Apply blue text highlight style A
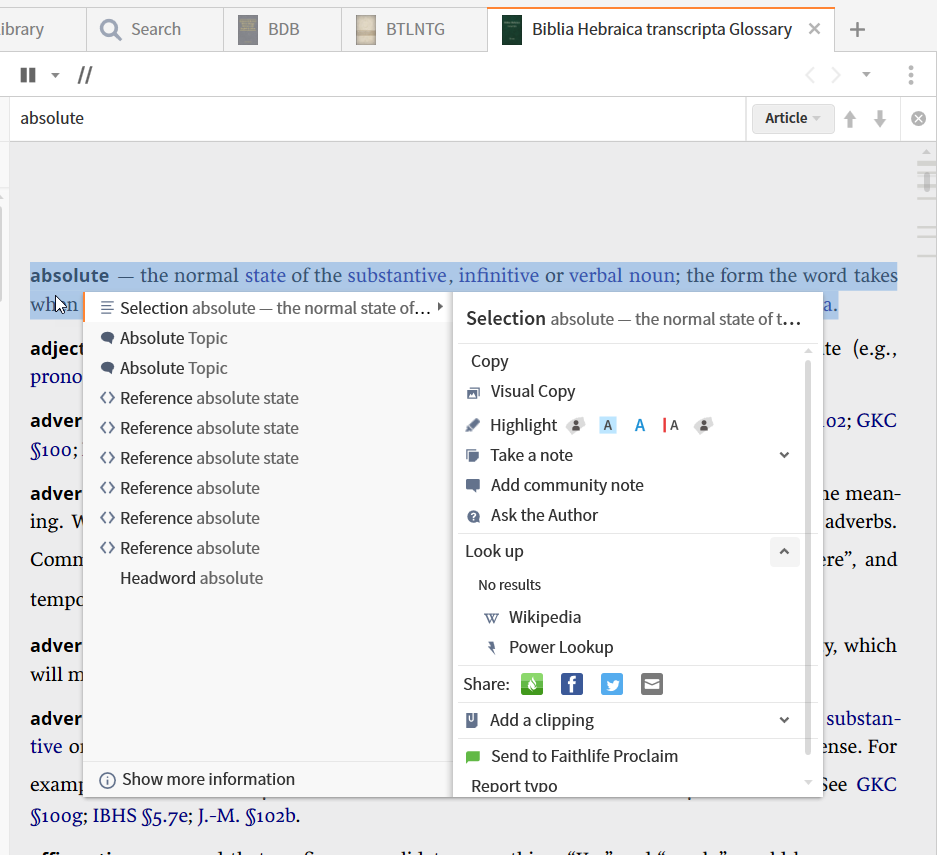Screen dimensions: 937x855 tap(639, 425)
